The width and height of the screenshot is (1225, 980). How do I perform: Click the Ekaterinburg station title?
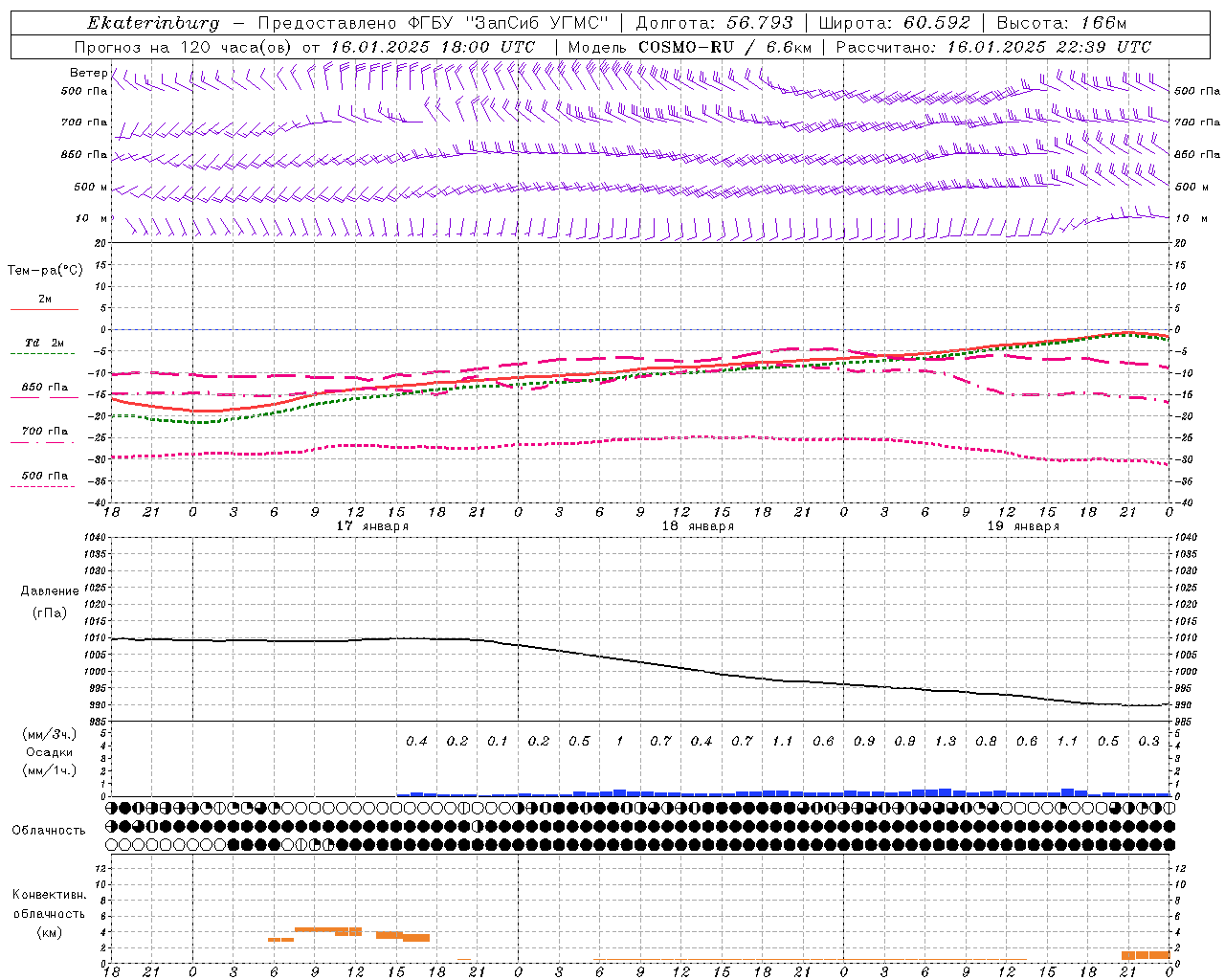(x=153, y=23)
